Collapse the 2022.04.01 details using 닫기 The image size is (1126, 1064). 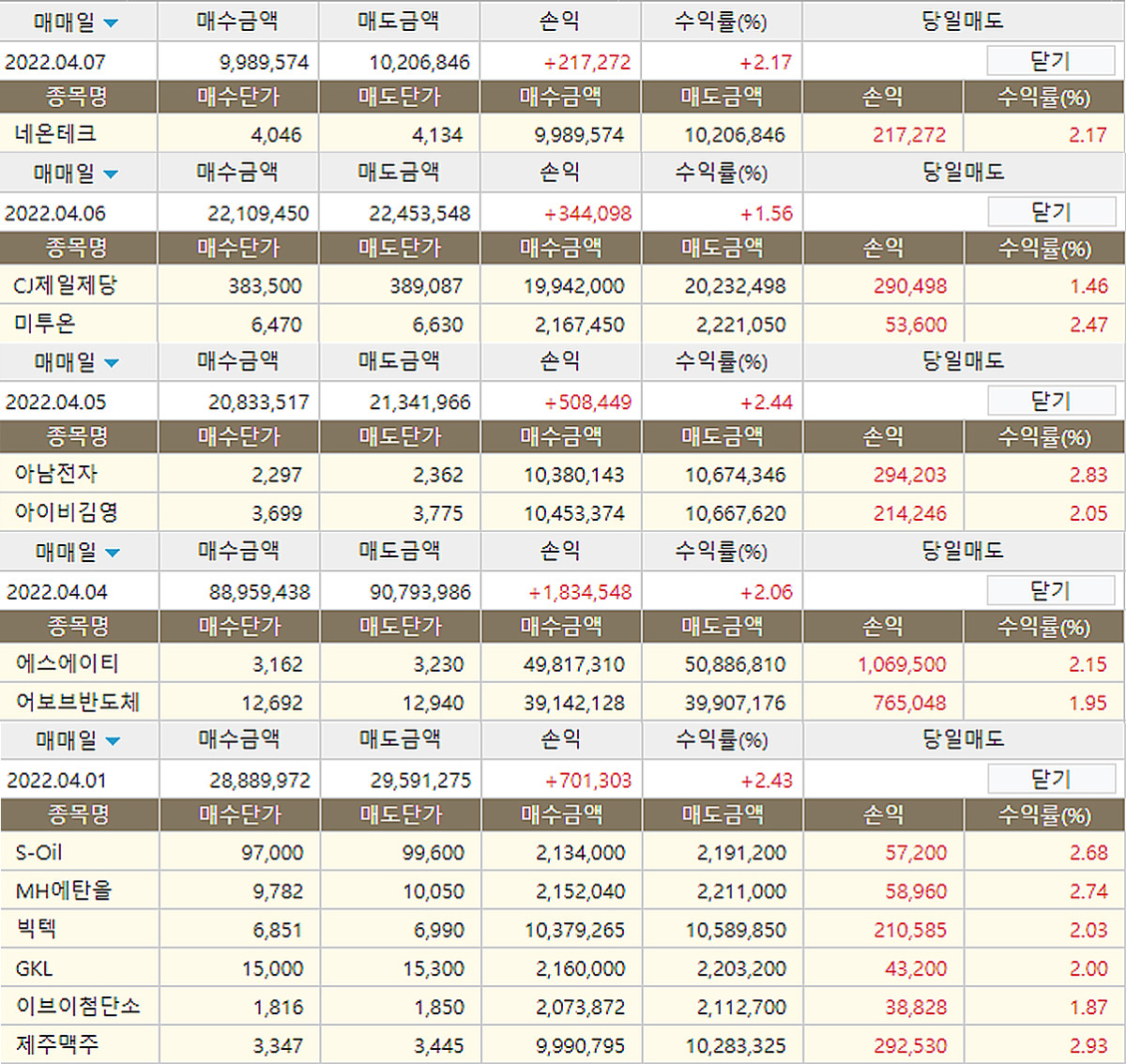click(1050, 779)
